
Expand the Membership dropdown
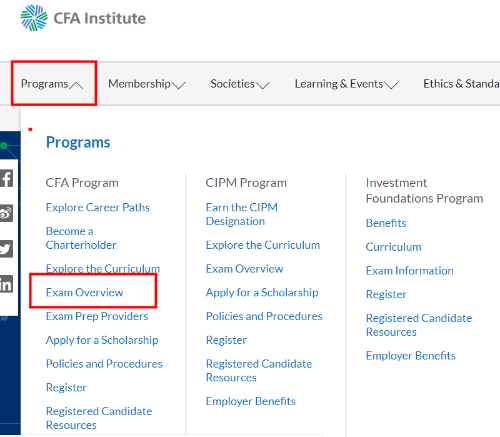(147, 84)
